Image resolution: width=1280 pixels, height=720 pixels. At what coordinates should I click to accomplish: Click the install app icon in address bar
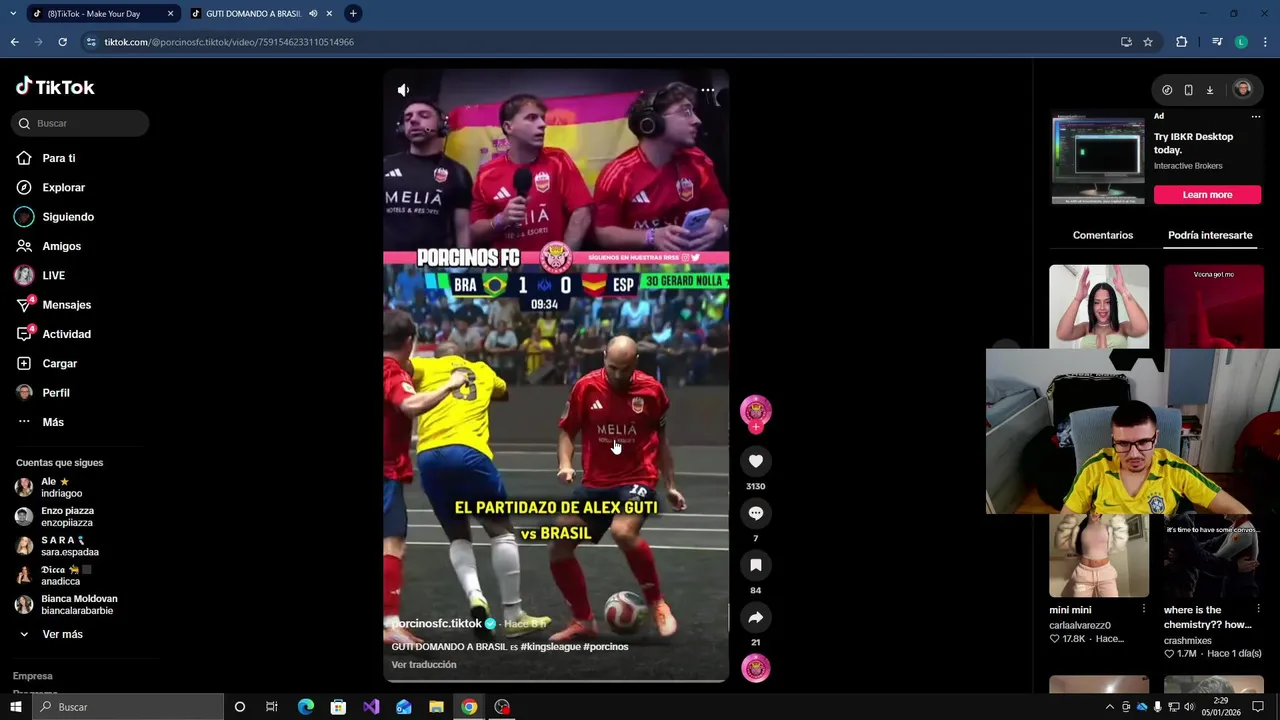(x=1126, y=42)
